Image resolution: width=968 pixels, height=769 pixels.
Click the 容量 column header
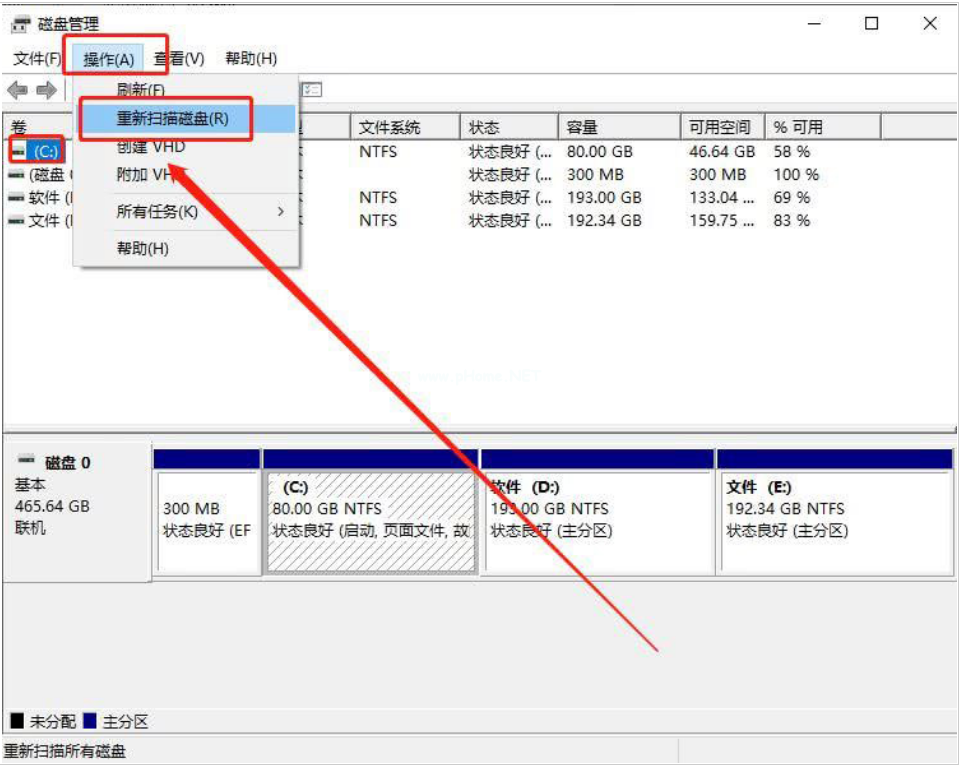(581, 127)
